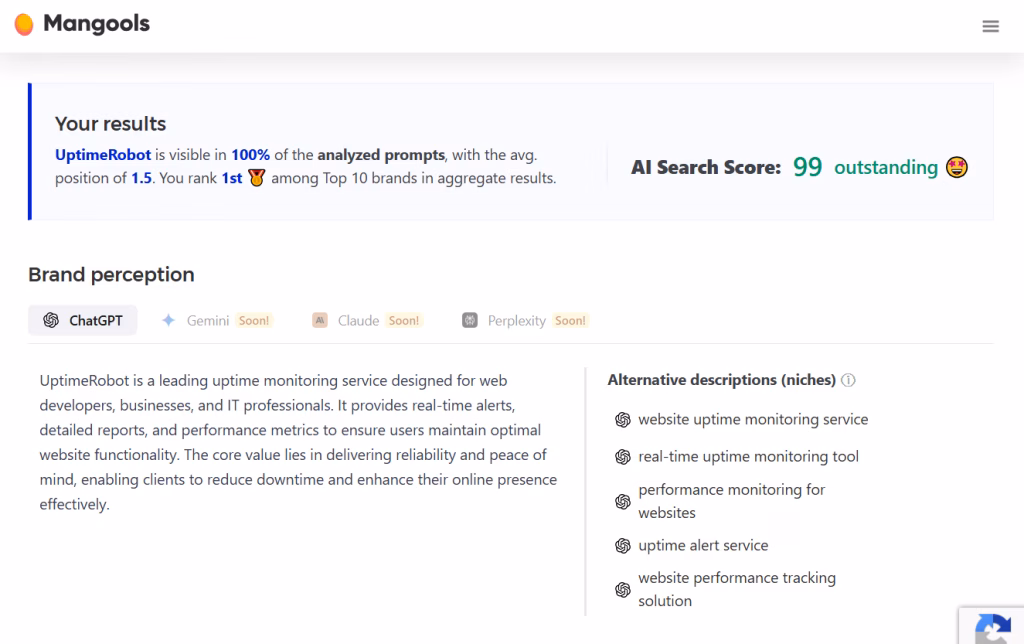Click the 'uptime alert service' niche text
The image size is (1024, 644).
[703, 545]
